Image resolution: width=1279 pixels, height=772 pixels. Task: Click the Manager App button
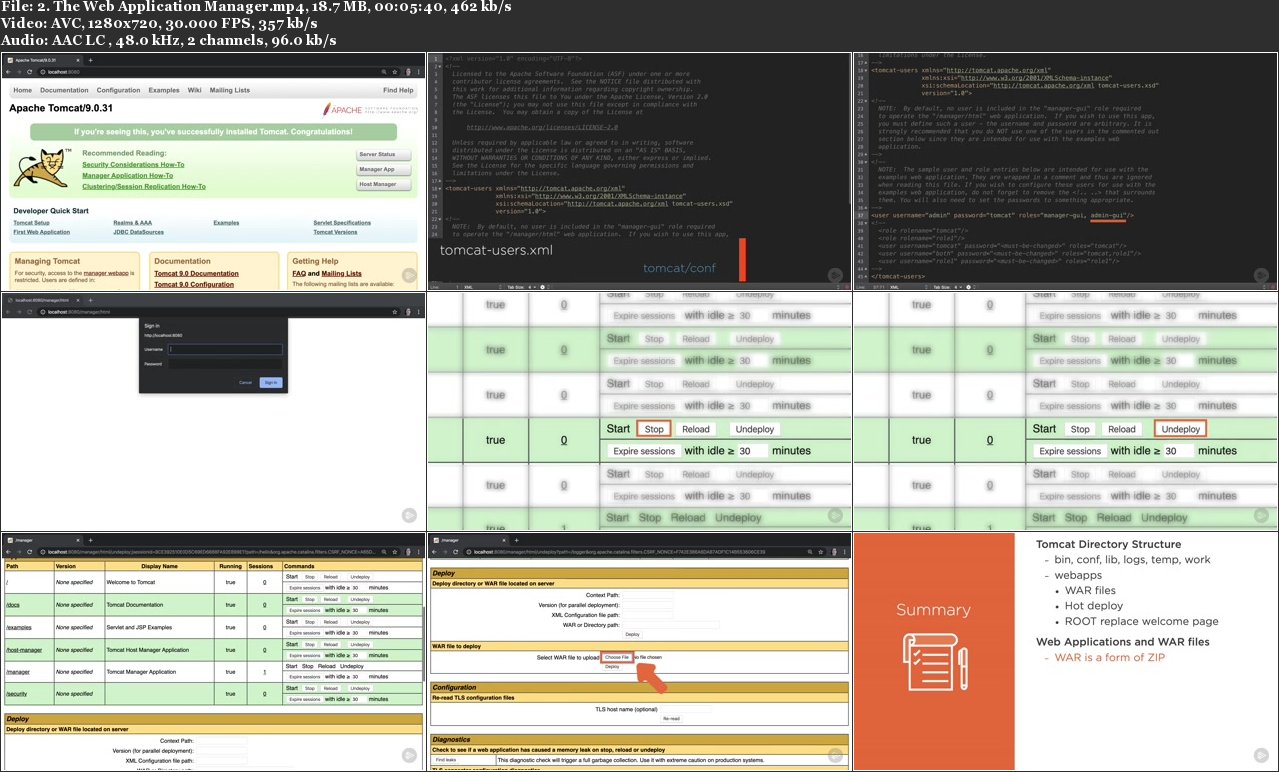point(384,170)
